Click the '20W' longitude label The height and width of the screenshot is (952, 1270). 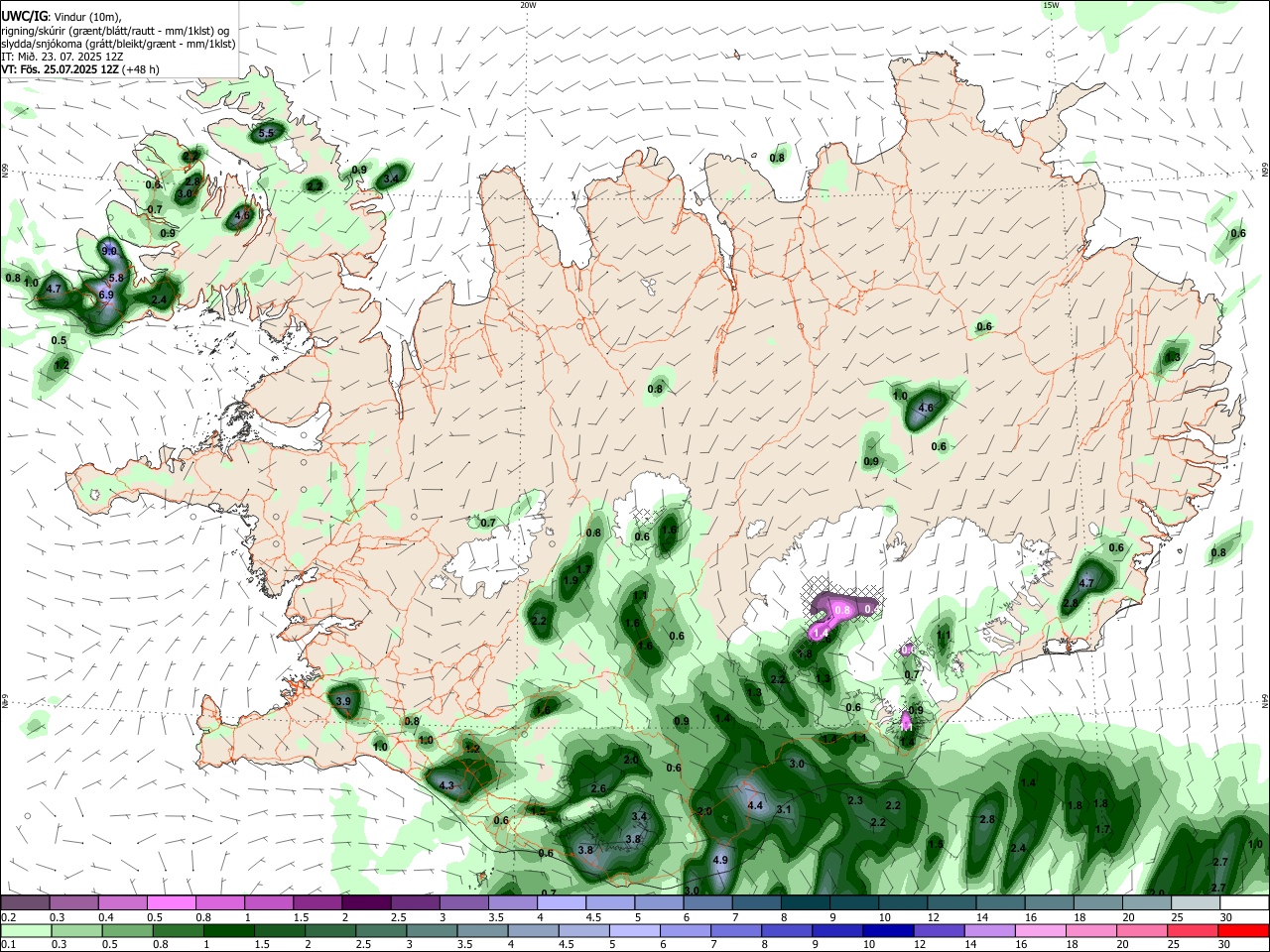(x=528, y=5)
